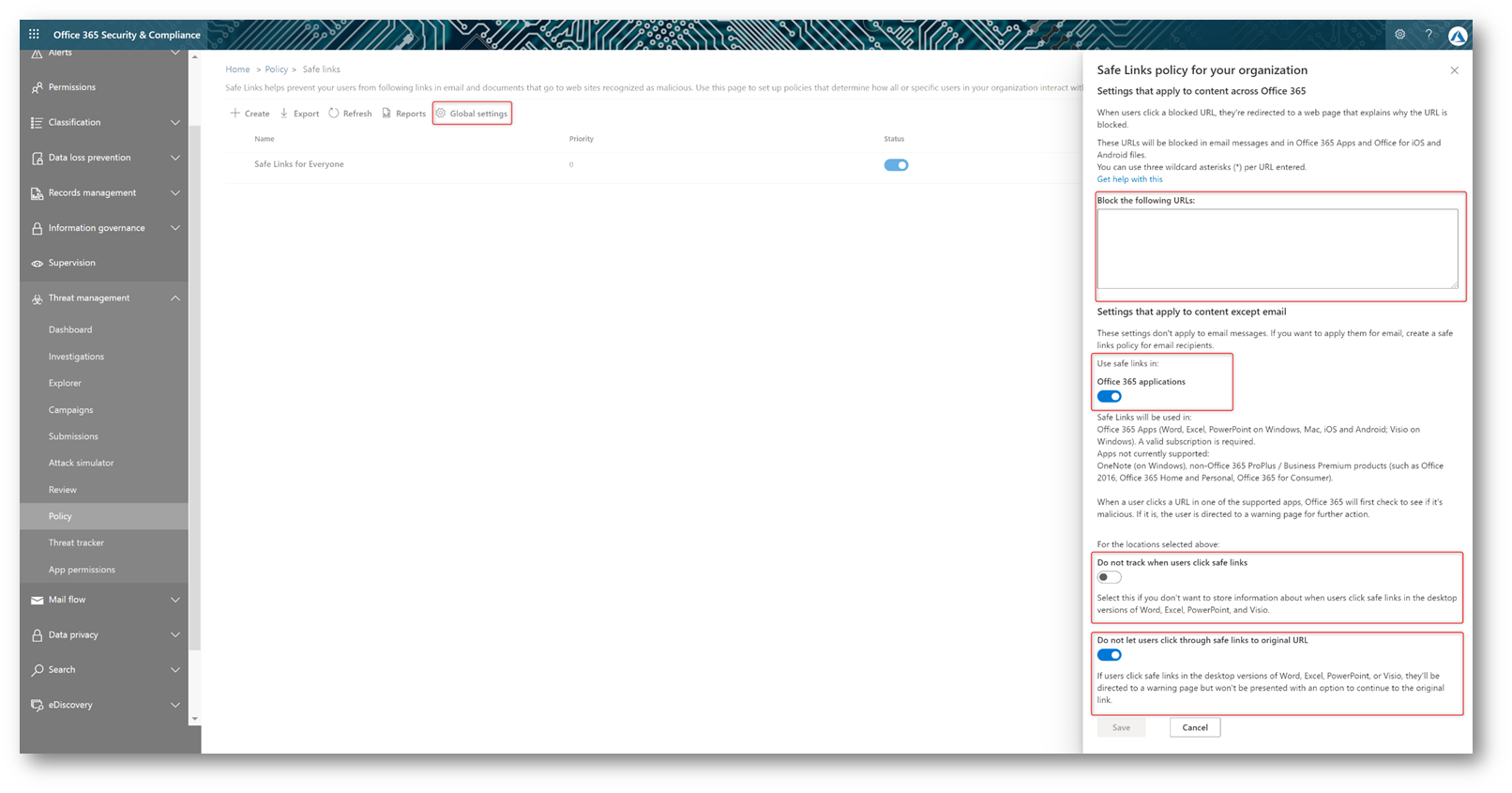
Task: Click the Records management icon
Action: 37,193
